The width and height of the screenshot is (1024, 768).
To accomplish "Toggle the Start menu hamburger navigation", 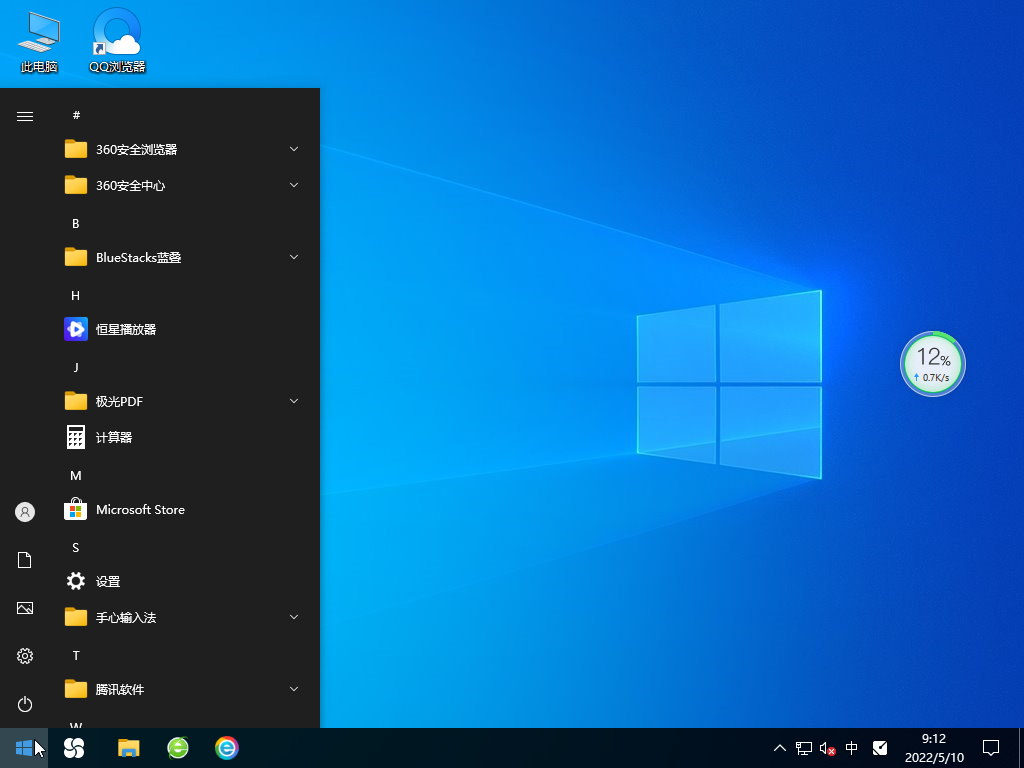I will coord(25,116).
